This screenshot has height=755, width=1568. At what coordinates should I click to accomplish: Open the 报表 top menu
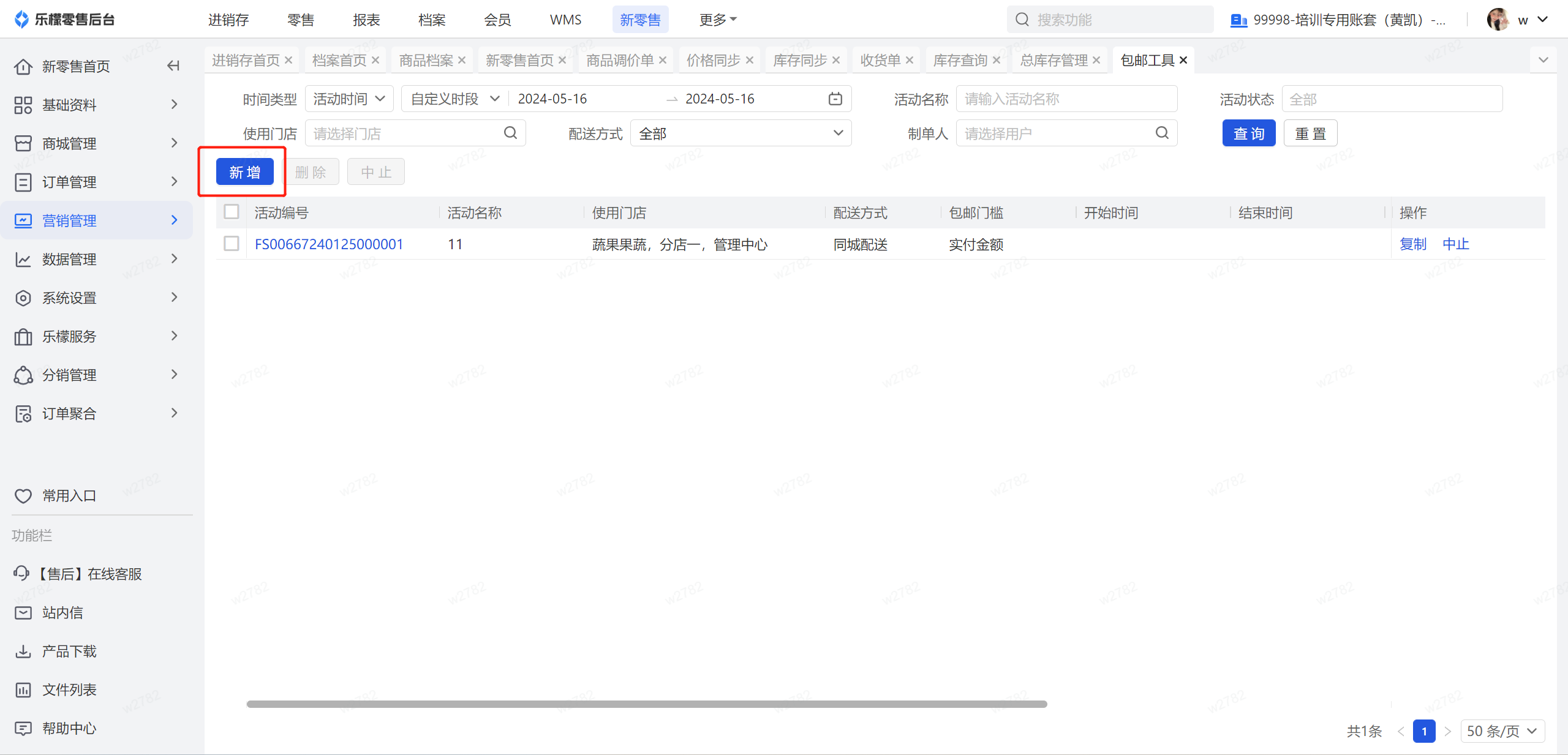(x=366, y=20)
